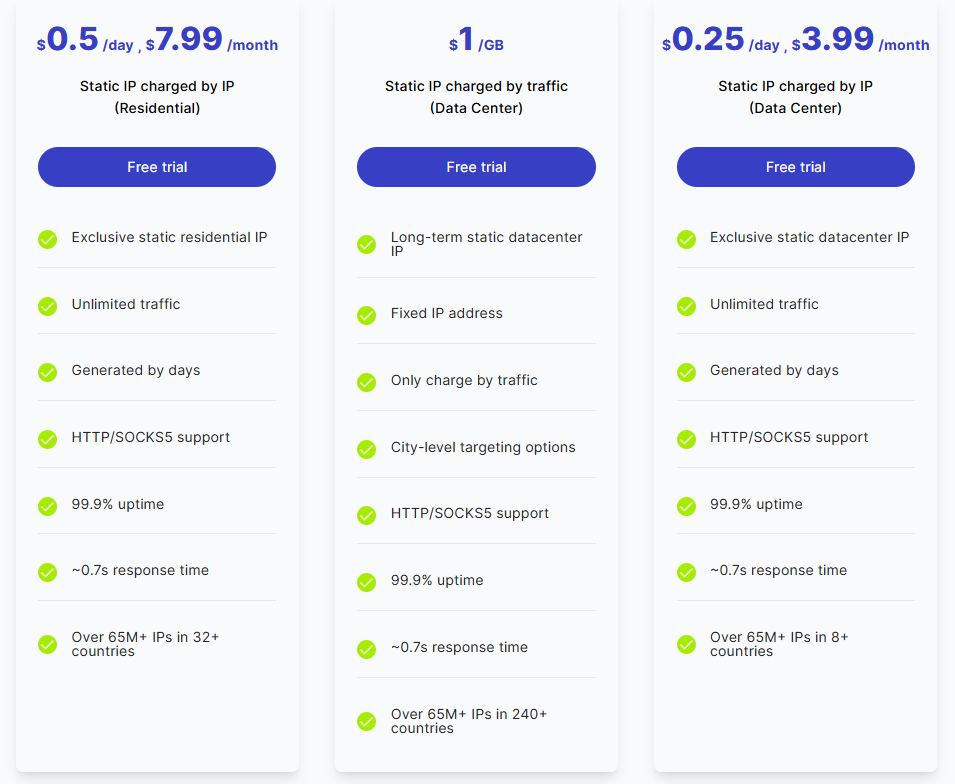
Task: Click the checkmark next to 'Over 65M+ IPs in 8+ countries'
Action: click(x=686, y=645)
